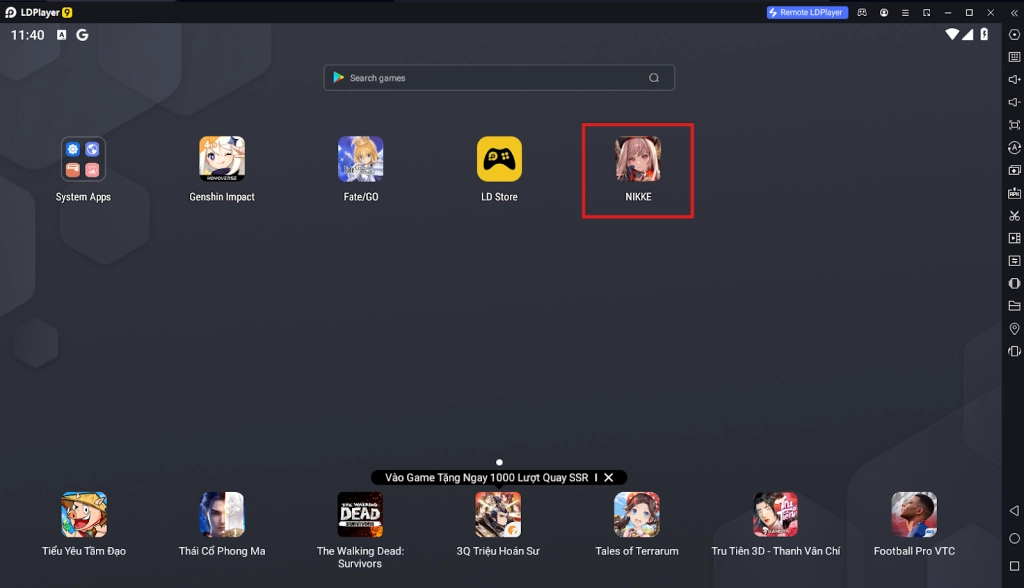Launch Genshin Impact

222,169
